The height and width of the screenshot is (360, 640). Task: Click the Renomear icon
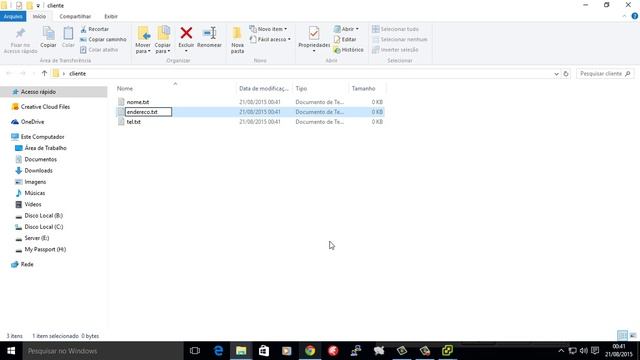point(209,33)
